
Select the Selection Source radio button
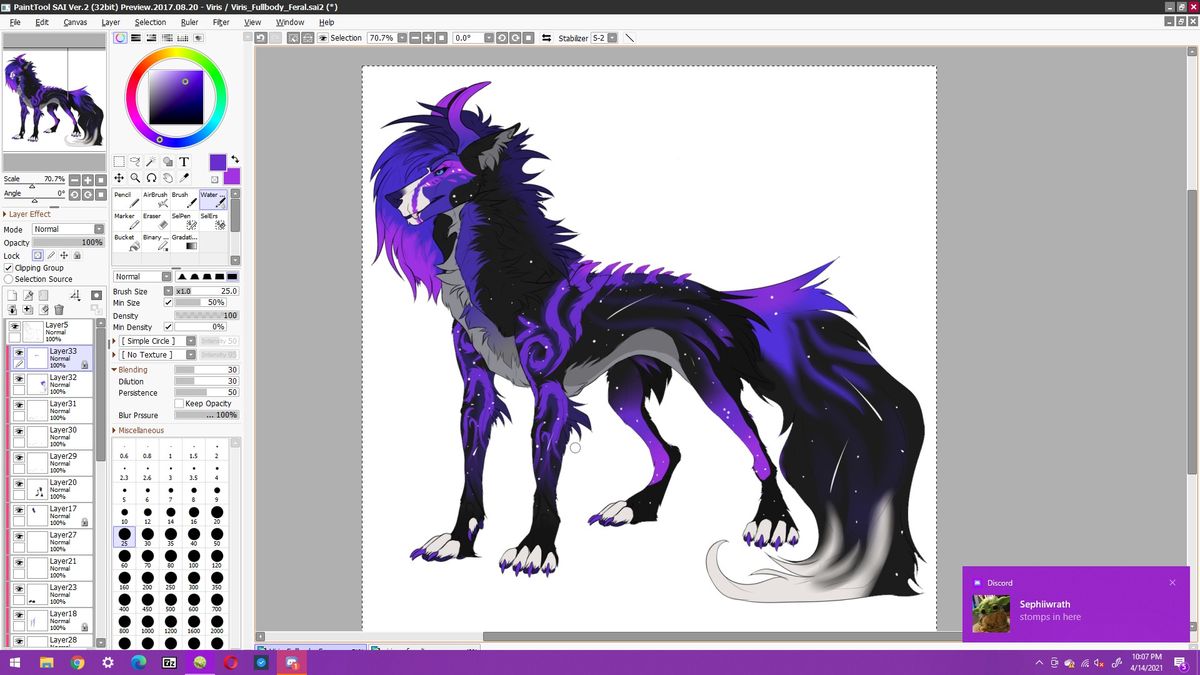pos(9,279)
